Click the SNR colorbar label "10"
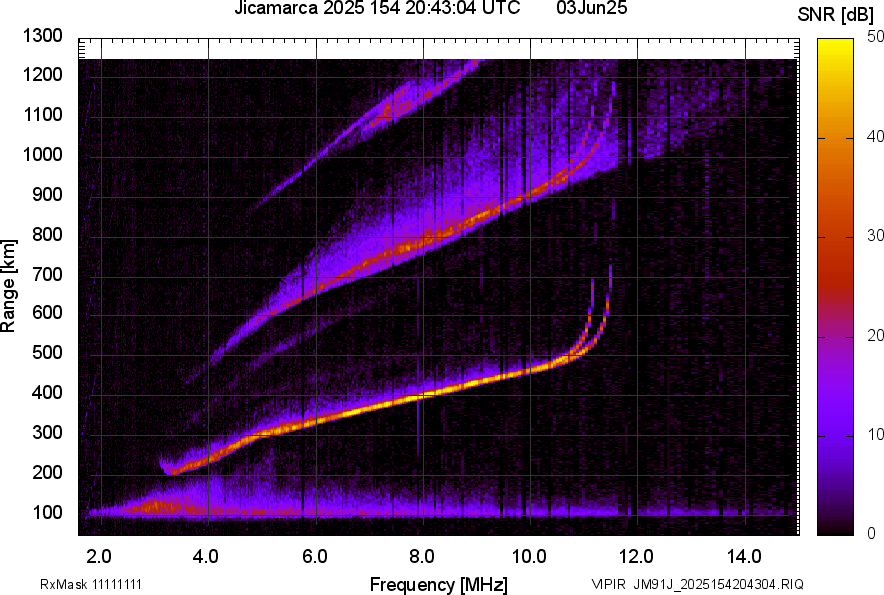The image size is (884, 595). tap(875, 434)
